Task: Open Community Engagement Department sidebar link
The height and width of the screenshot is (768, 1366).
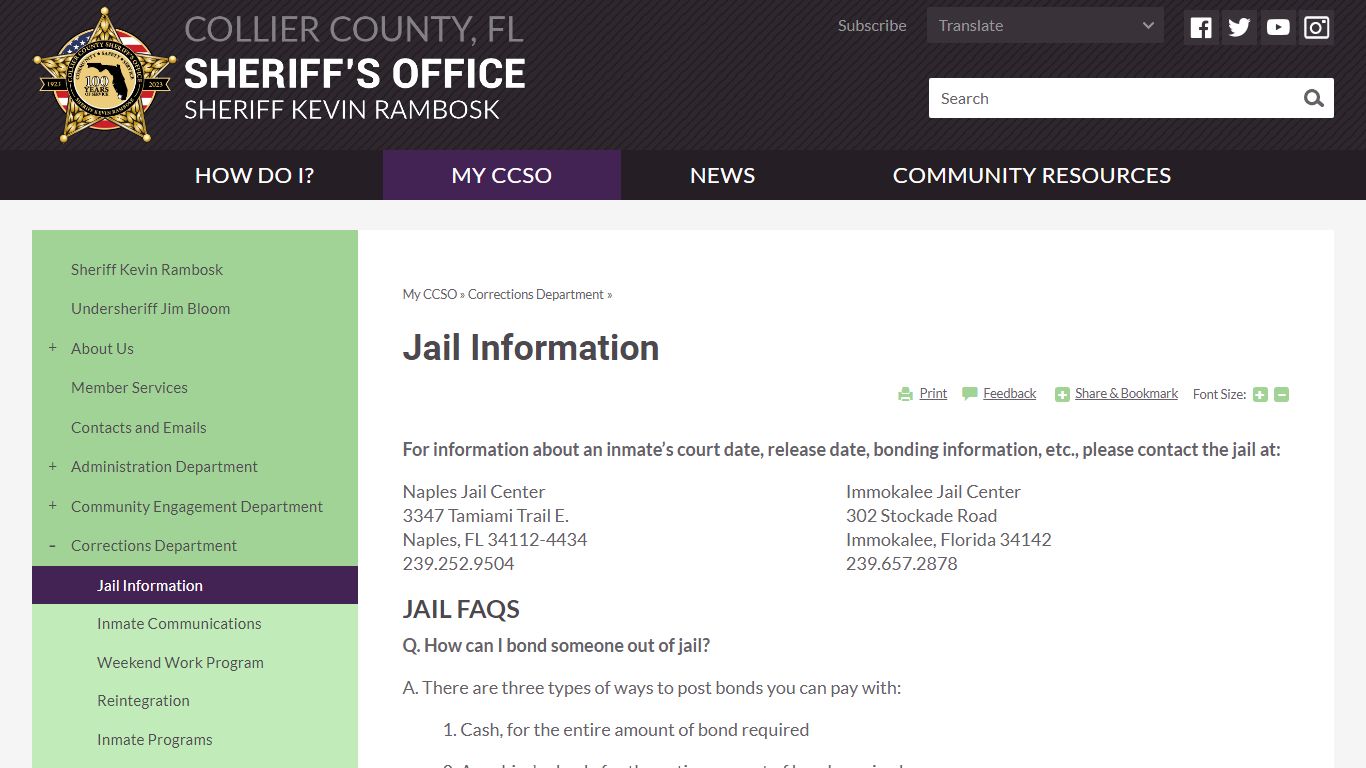Action: point(197,506)
